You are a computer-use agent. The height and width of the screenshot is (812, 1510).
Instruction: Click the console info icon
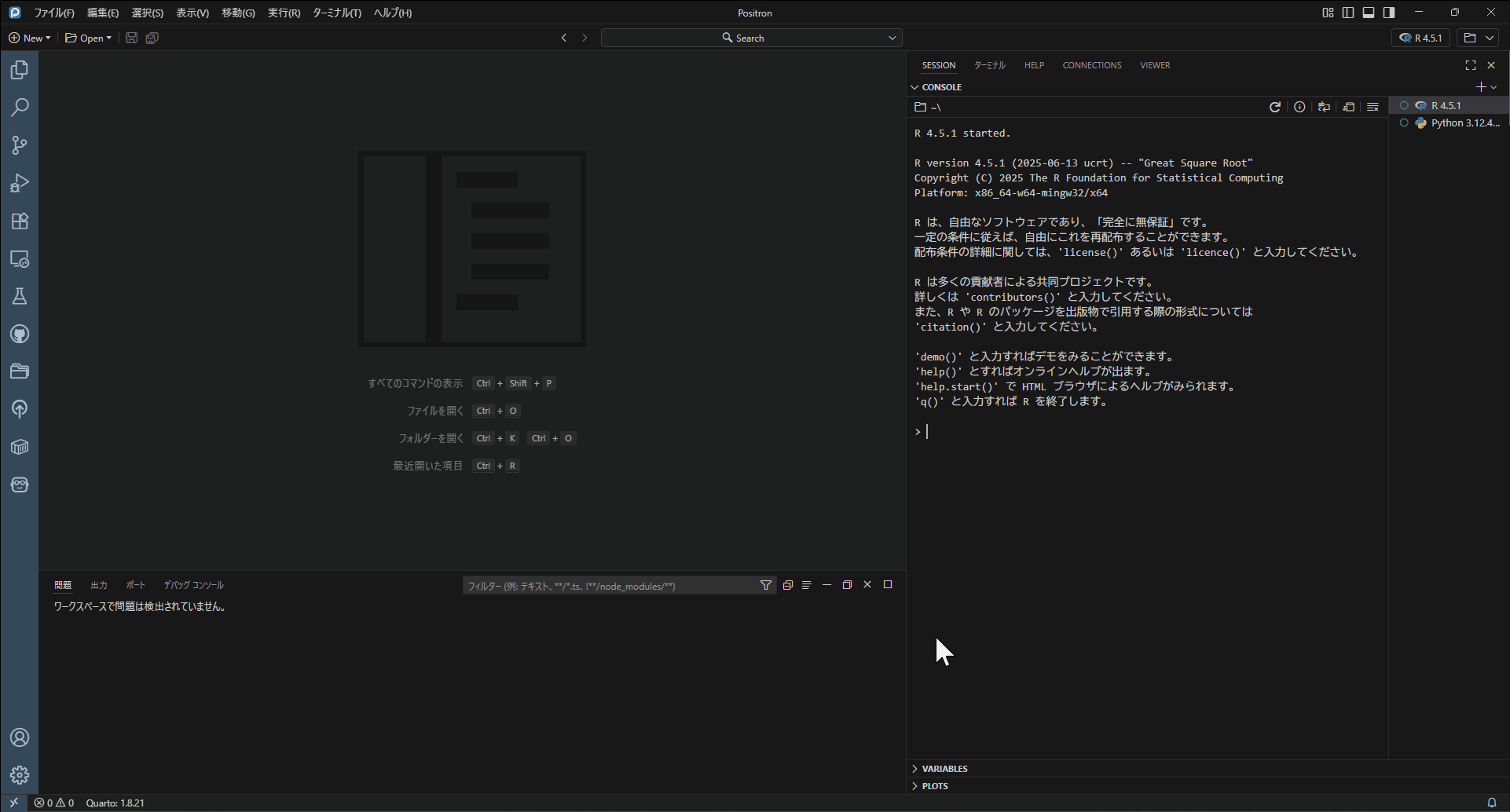[x=1299, y=107]
